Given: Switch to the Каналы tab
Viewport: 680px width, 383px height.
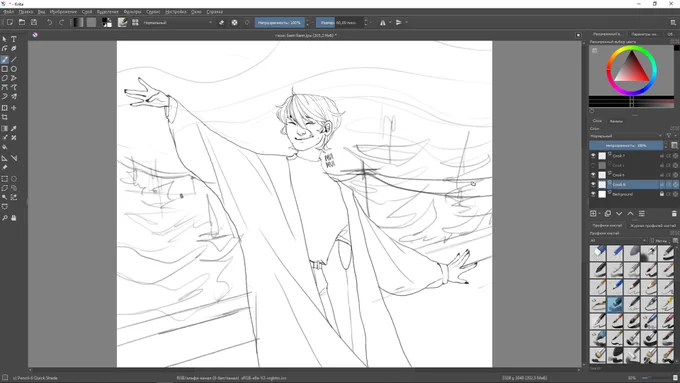Looking at the screenshot, I should (x=616, y=121).
